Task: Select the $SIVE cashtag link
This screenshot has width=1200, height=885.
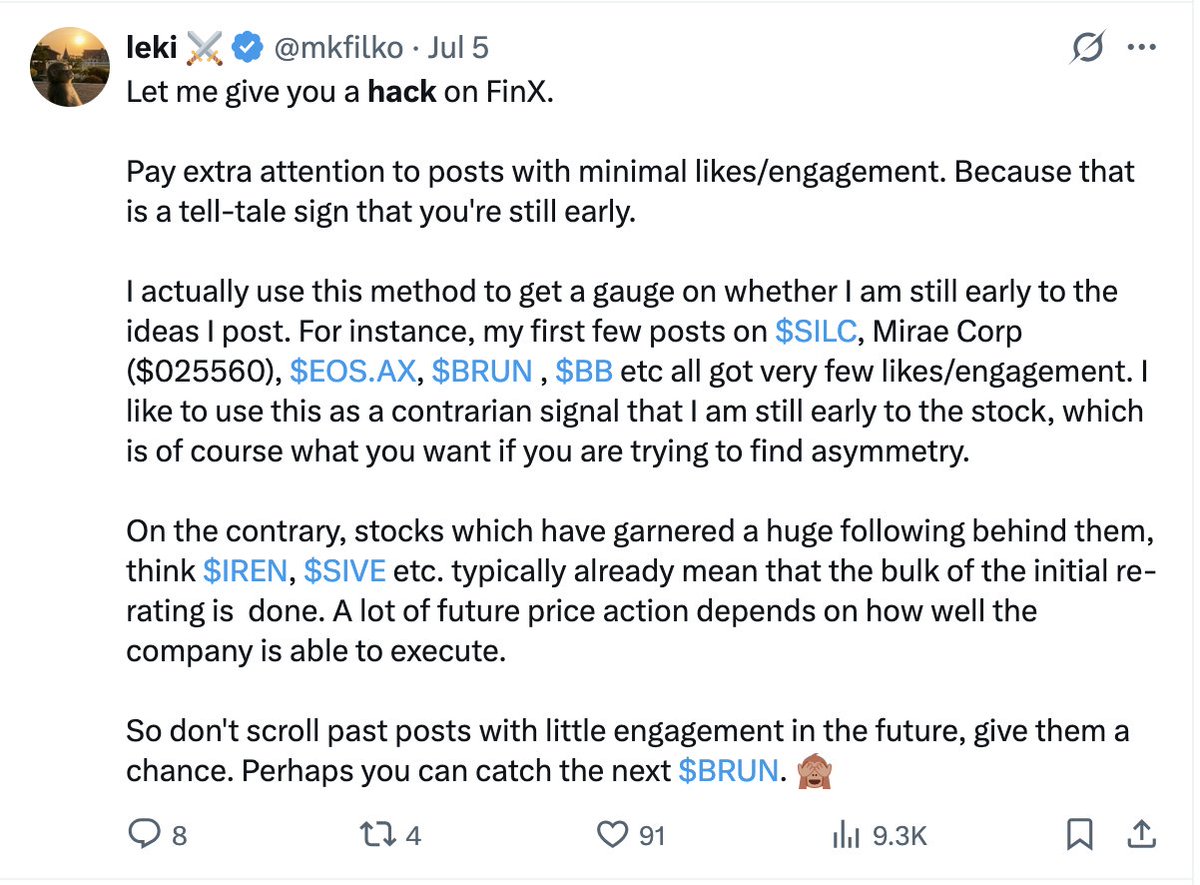Action: tap(345, 571)
